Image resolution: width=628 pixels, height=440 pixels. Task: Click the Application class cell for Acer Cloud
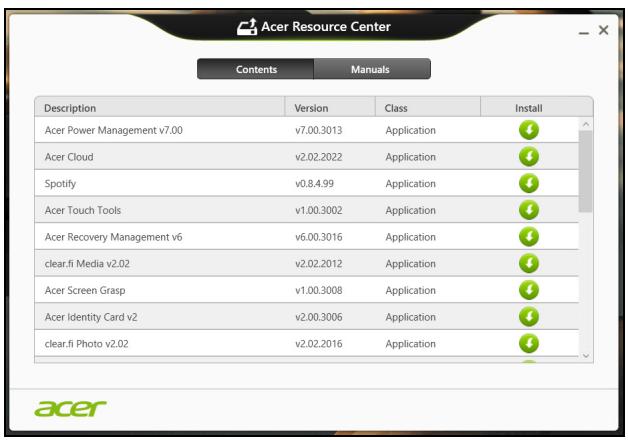(x=411, y=157)
